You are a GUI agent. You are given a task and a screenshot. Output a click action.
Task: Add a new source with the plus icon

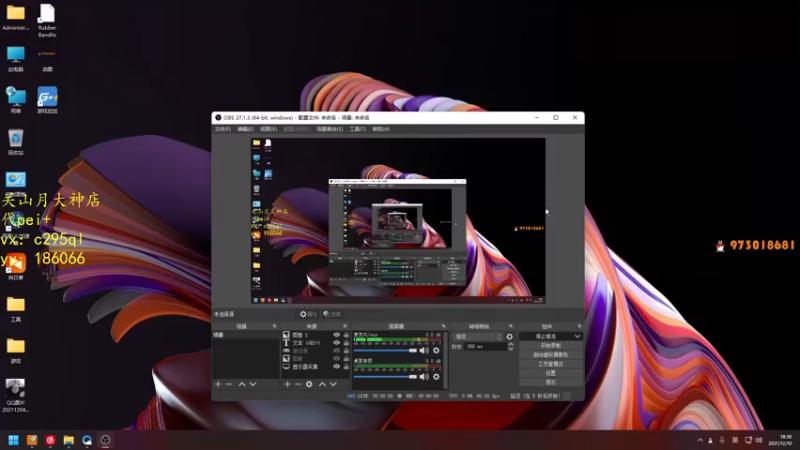click(x=287, y=384)
